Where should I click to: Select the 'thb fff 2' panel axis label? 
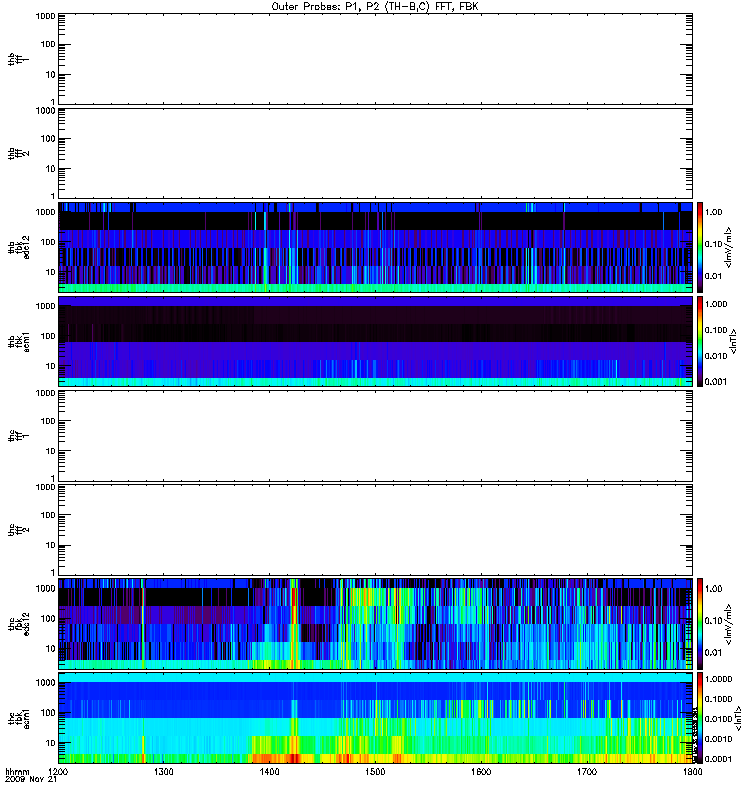pyautogui.click(x=18, y=154)
